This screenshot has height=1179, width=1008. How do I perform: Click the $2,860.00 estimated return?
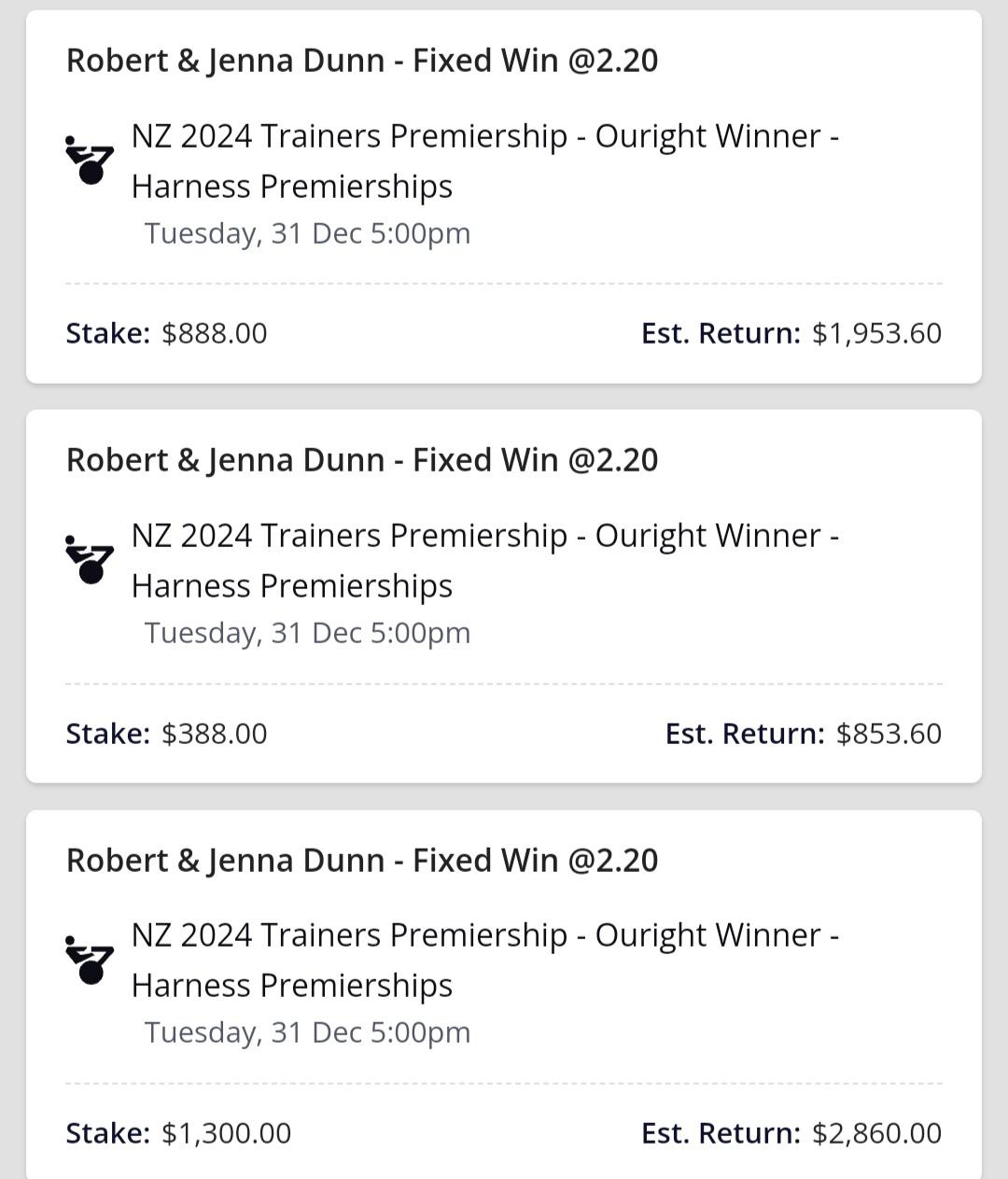[877, 1133]
